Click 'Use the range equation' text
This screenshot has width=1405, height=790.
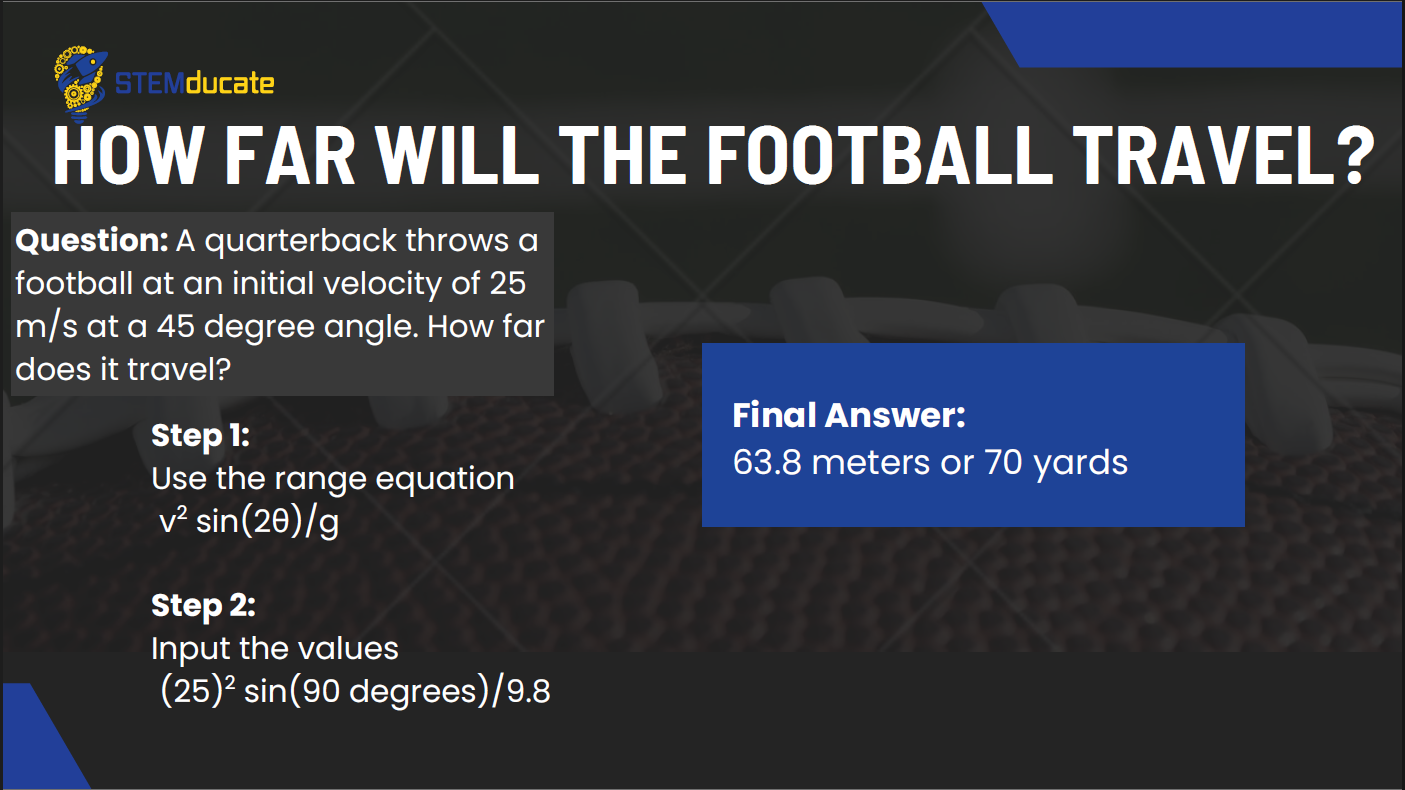point(333,478)
